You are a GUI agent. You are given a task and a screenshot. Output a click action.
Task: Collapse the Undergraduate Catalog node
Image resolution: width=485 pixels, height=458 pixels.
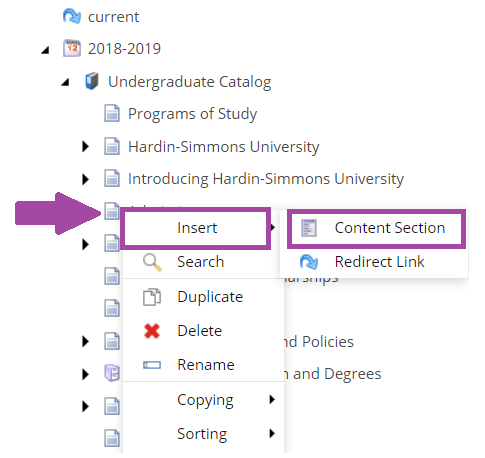pyautogui.click(x=65, y=82)
